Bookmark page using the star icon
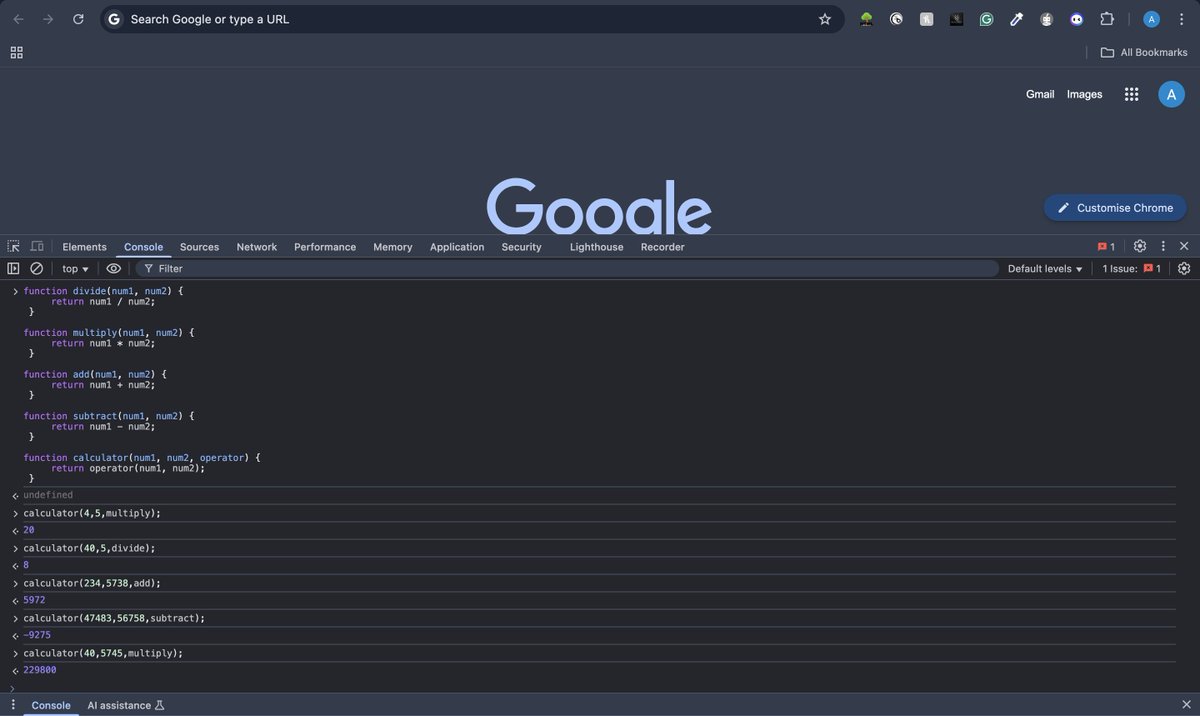 pos(825,19)
